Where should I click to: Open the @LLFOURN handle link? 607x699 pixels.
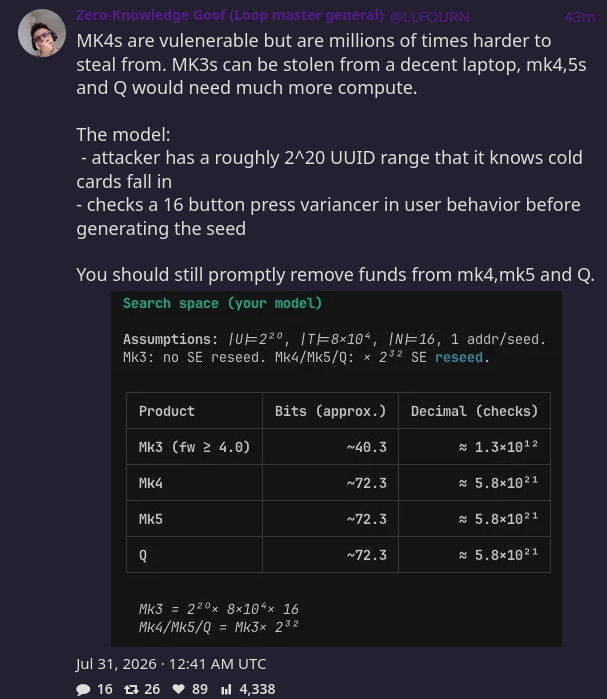(x=429, y=17)
